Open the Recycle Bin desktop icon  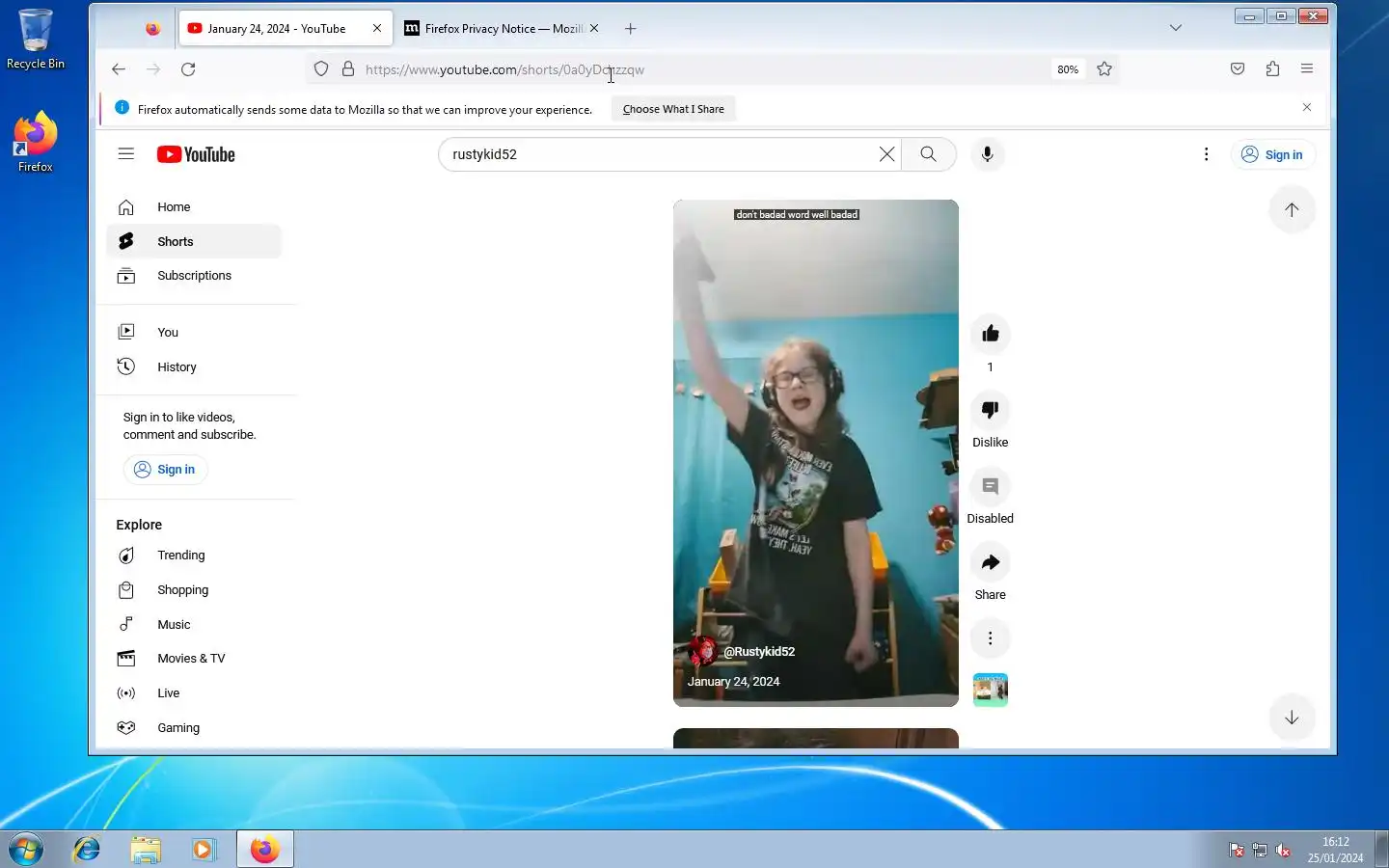36,40
